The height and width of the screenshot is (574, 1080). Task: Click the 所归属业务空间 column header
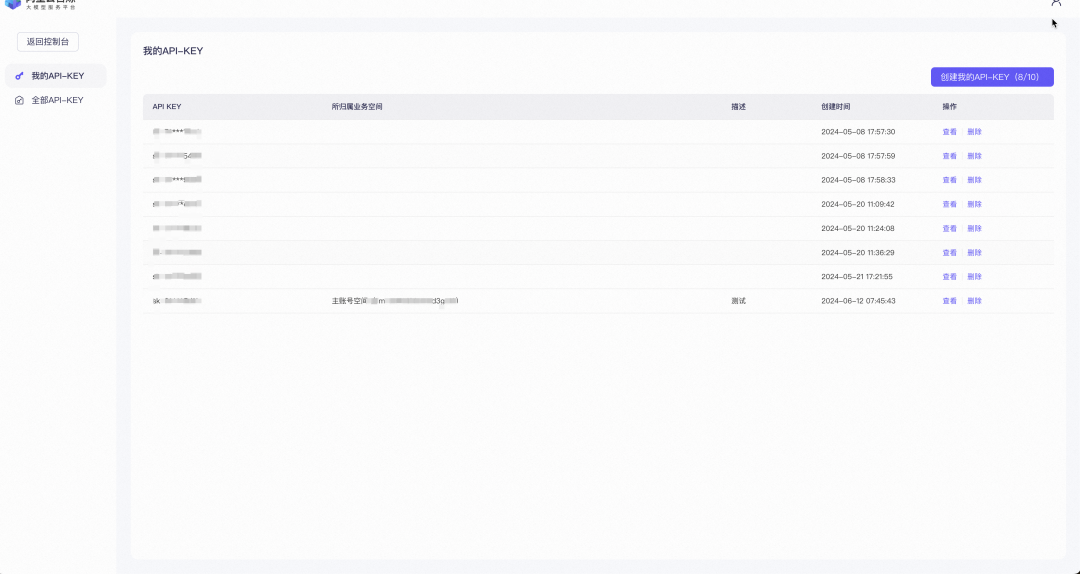pyautogui.click(x=357, y=107)
